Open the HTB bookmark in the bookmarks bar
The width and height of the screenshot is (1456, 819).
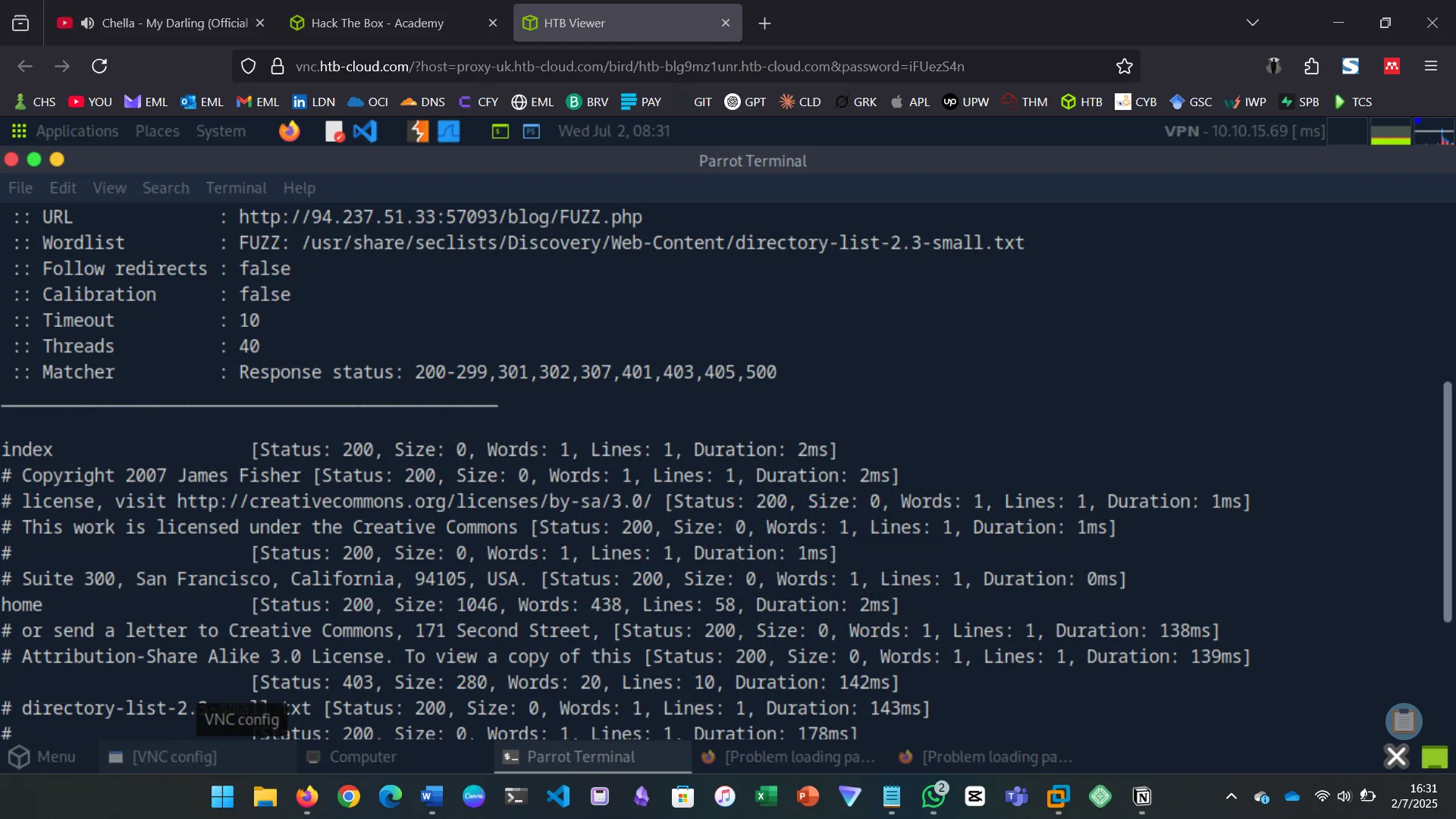[x=1082, y=101]
